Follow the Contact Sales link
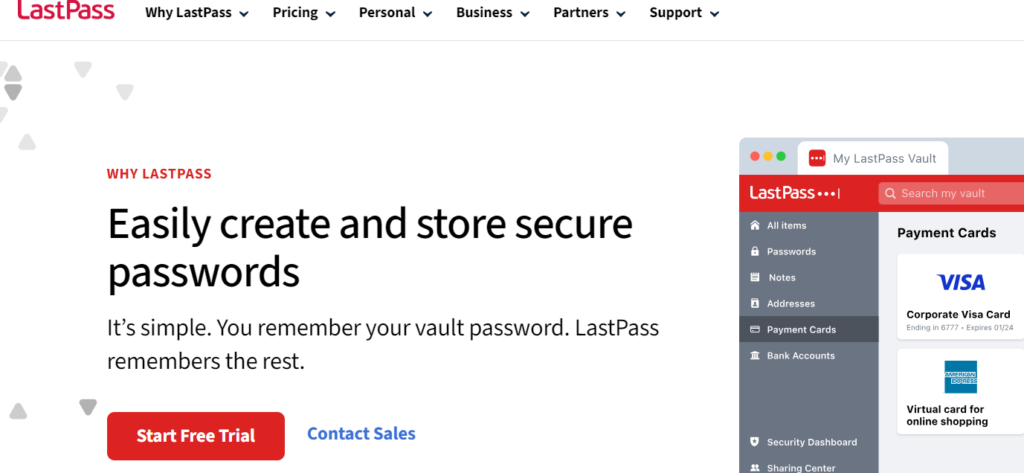 [361, 434]
